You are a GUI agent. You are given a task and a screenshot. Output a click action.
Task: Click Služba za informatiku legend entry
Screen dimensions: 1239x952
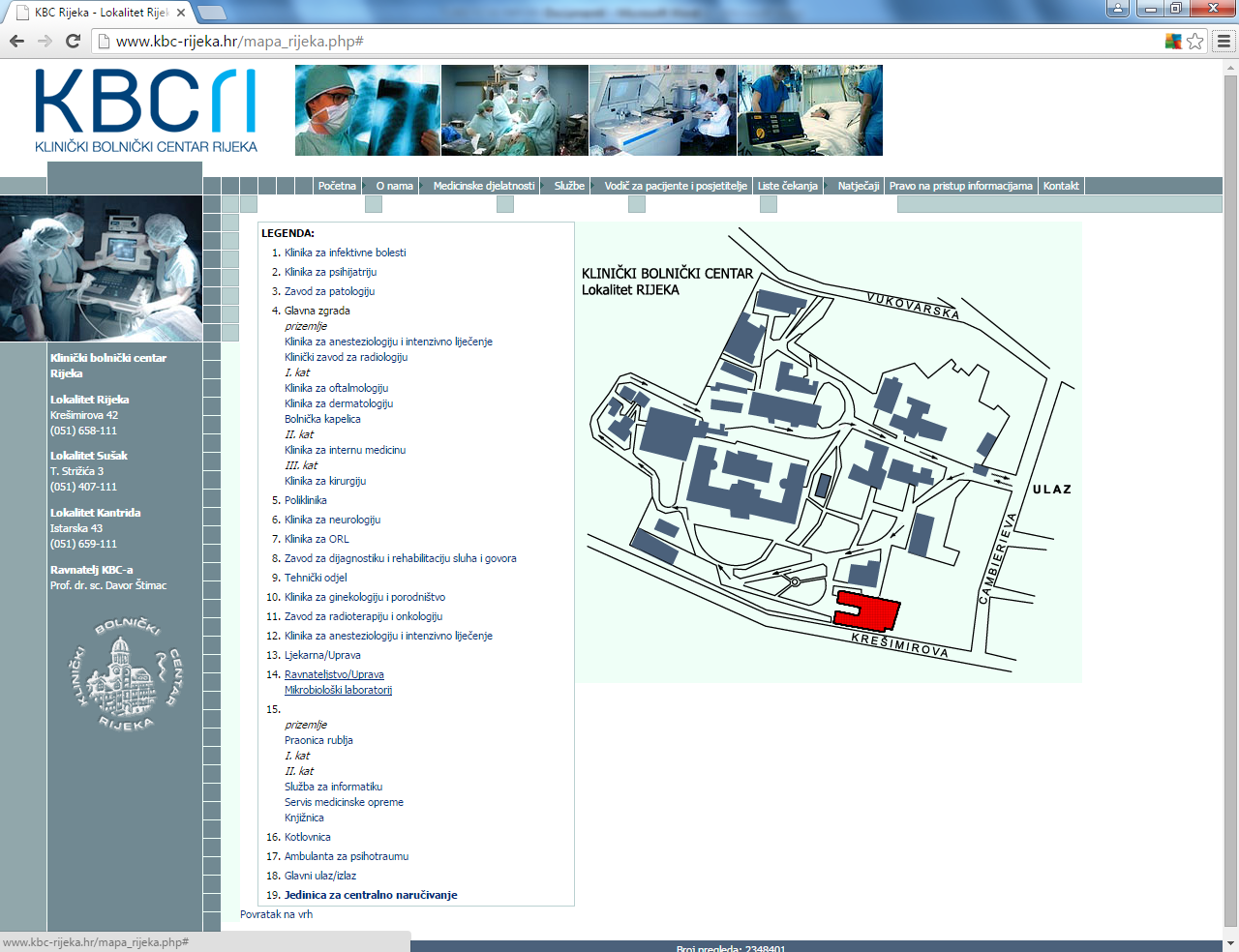333,787
